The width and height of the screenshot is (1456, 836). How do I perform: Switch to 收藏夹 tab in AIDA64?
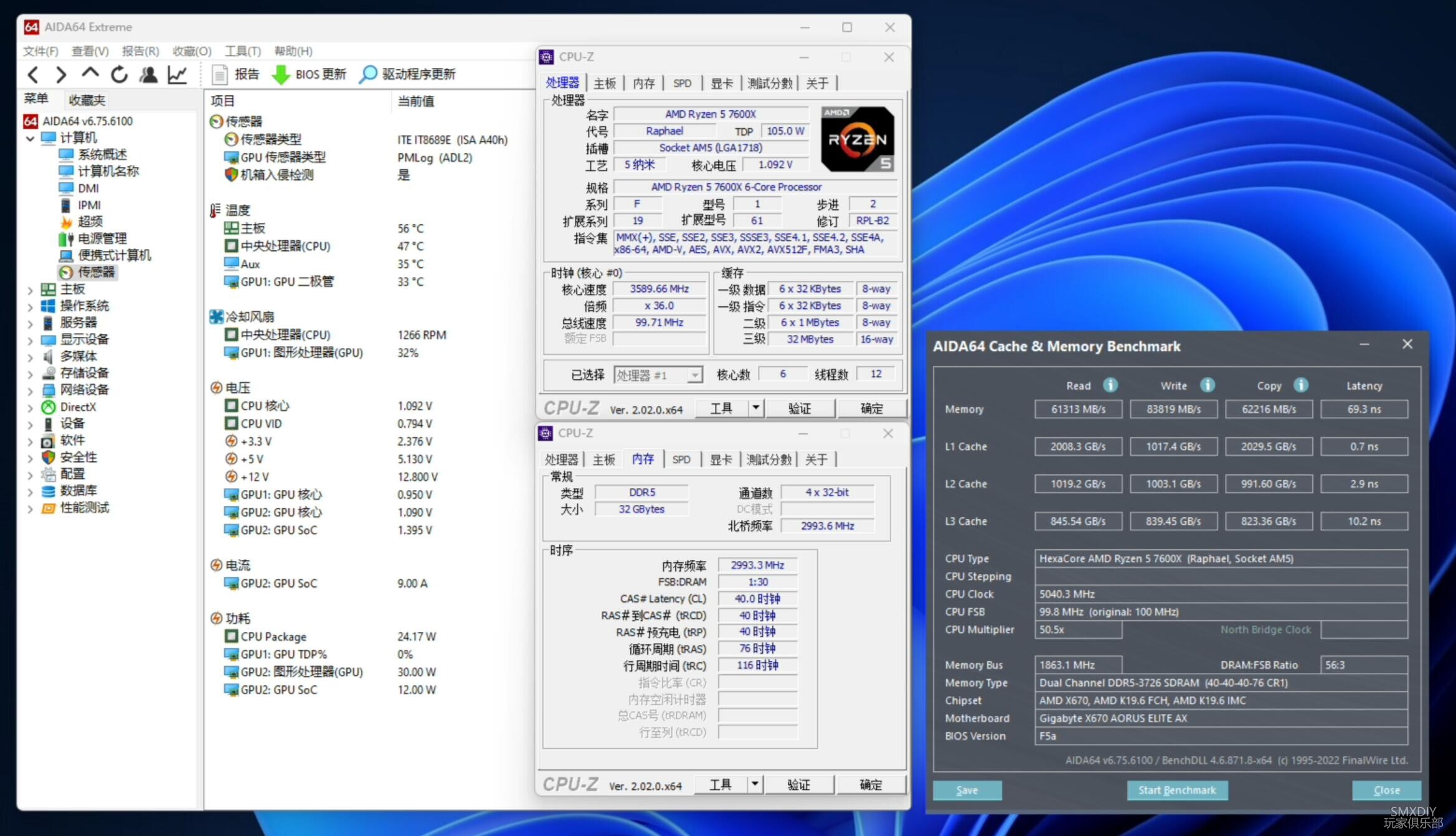tap(87, 100)
